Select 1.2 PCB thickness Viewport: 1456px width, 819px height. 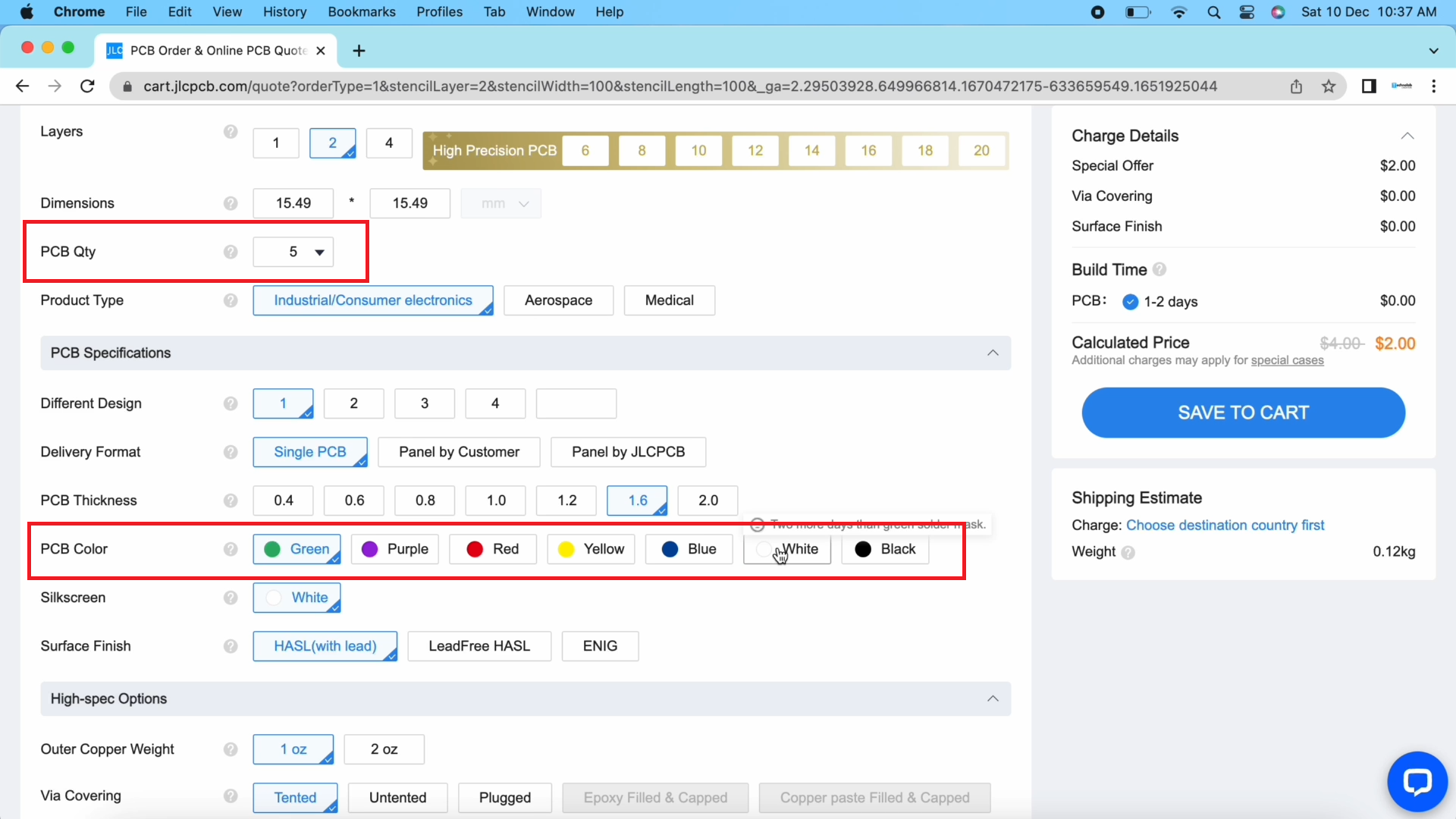(566, 500)
